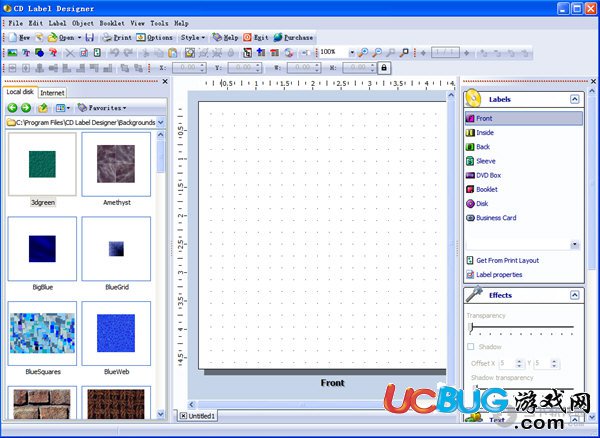Click the Get From Print Layout link
This screenshot has width=600, height=438.
click(502, 261)
